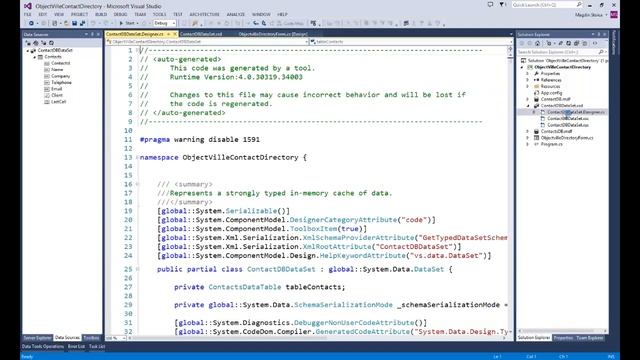640x360 pixels.
Task: Click the Solution Explorer horizontal scrollbar
Action: click(x=562, y=331)
